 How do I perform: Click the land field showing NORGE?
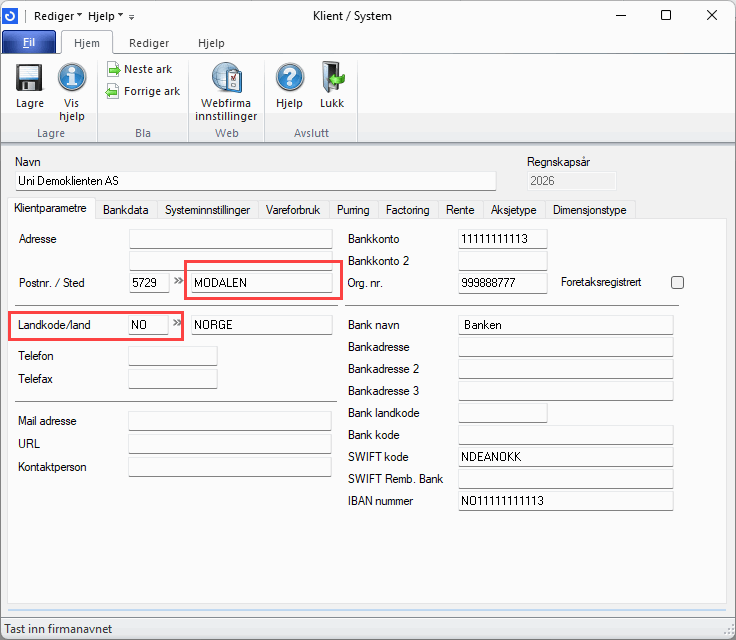pyautogui.click(x=262, y=325)
